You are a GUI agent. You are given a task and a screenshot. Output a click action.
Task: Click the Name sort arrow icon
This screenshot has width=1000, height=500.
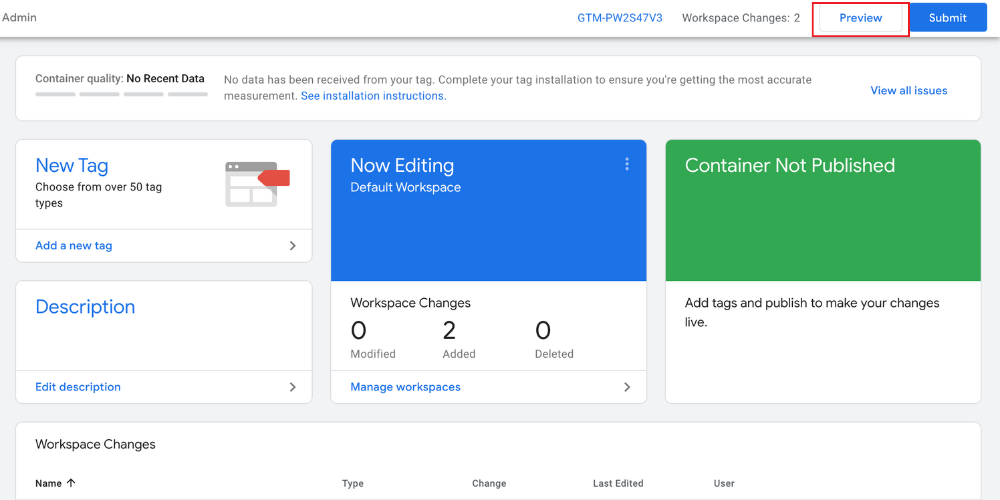(71, 483)
